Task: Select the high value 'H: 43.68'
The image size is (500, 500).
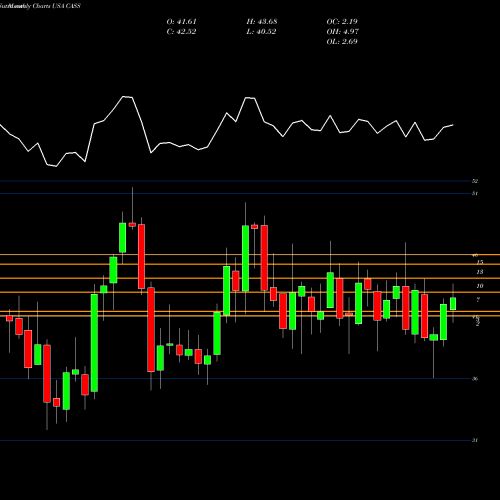Action: pos(262,22)
